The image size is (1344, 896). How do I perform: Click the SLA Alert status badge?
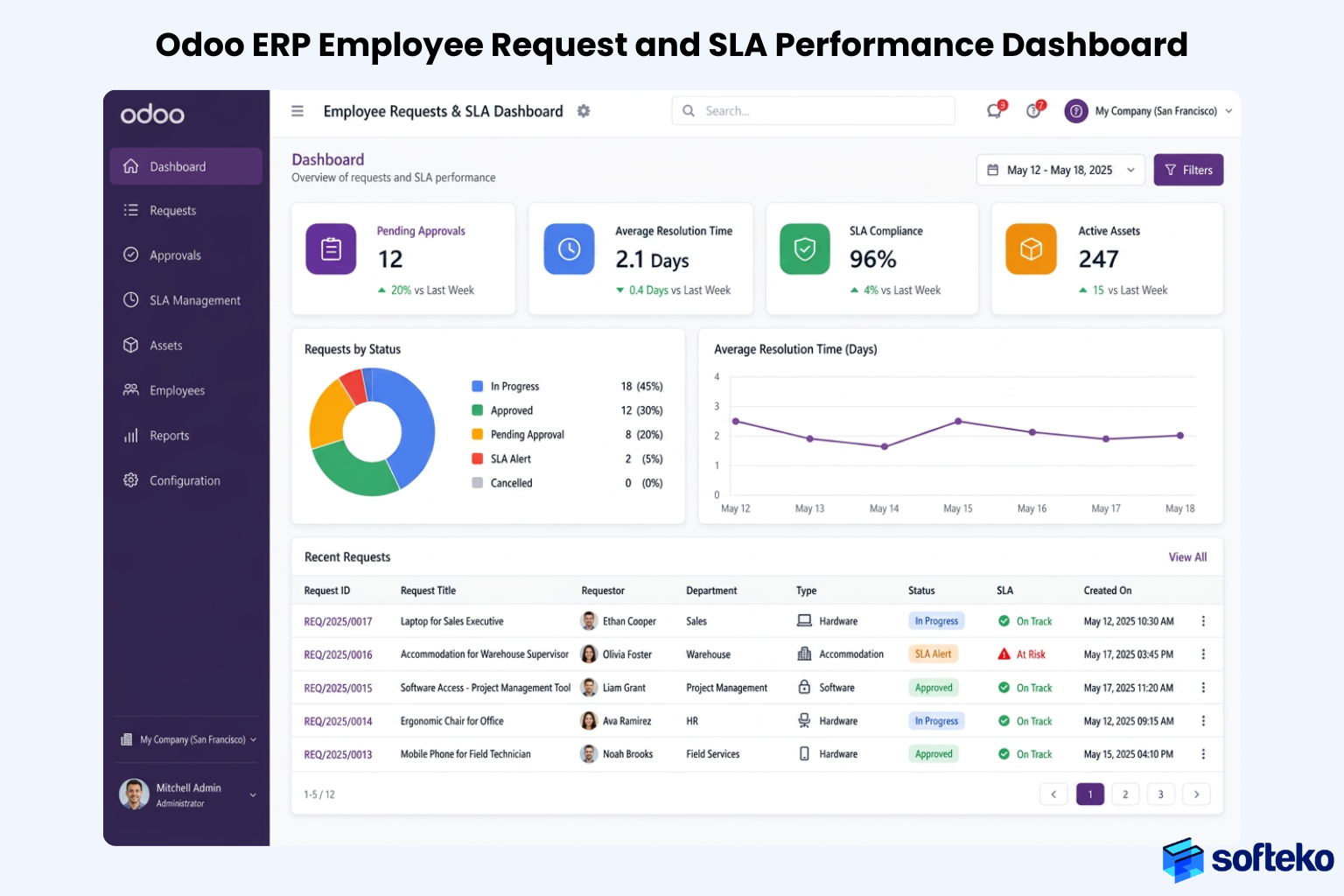(x=934, y=654)
